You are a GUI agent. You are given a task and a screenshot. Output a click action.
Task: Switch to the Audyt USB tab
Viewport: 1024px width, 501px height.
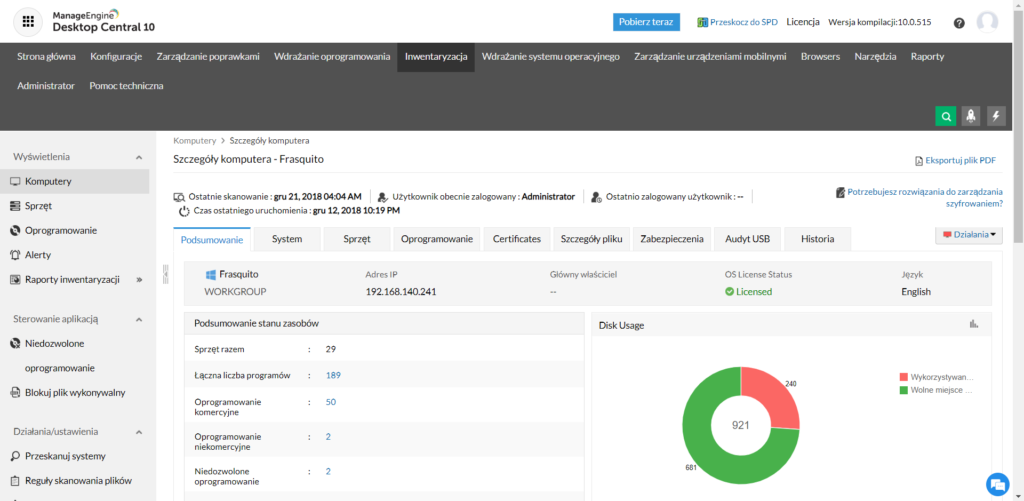pyautogui.click(x=747, y=239)
